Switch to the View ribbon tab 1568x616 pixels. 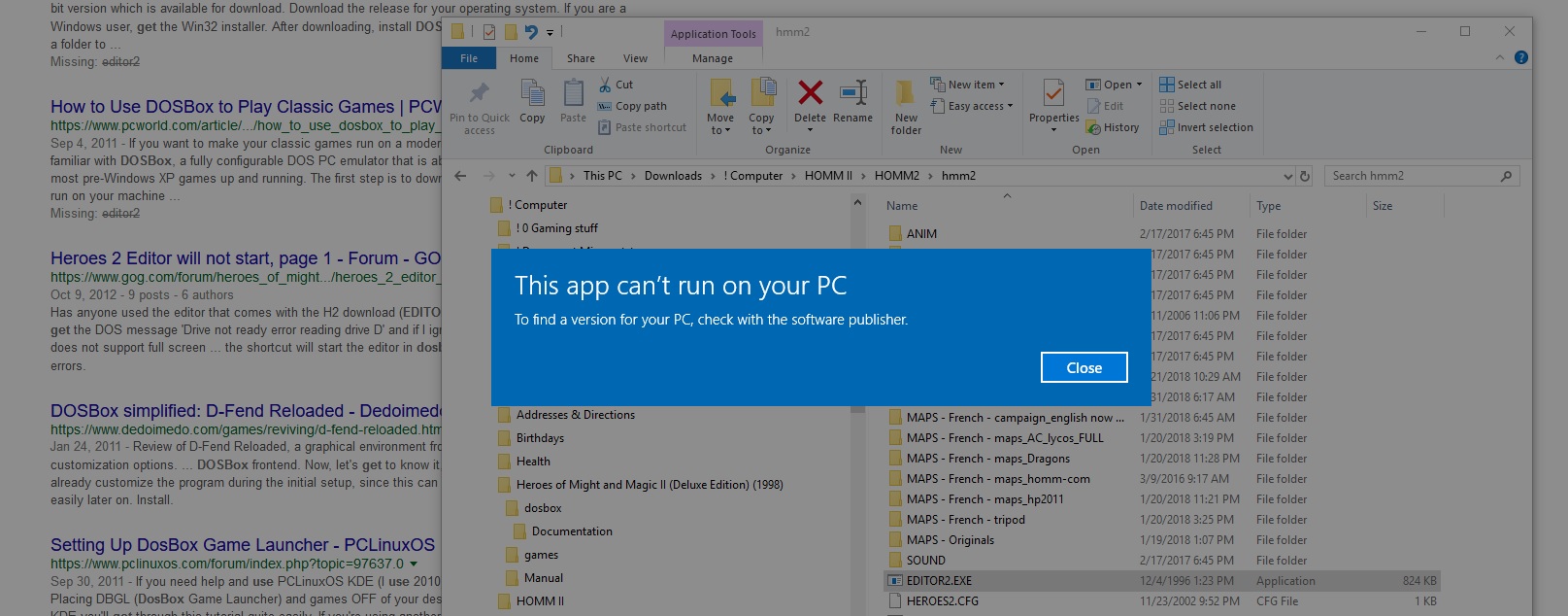point(636,58)
